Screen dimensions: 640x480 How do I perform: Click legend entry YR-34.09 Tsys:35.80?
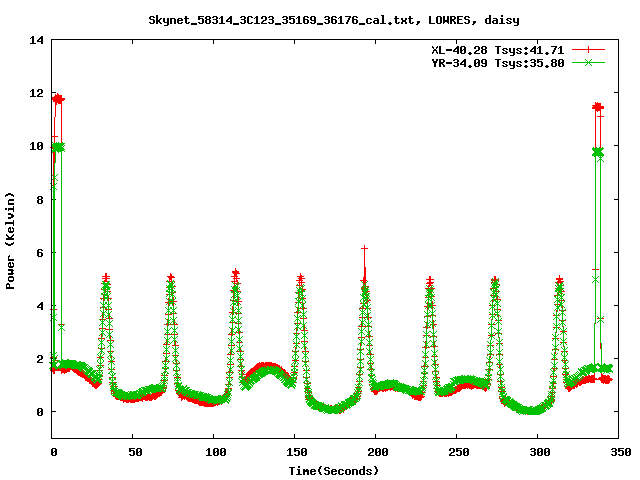[x=498, y=63]
